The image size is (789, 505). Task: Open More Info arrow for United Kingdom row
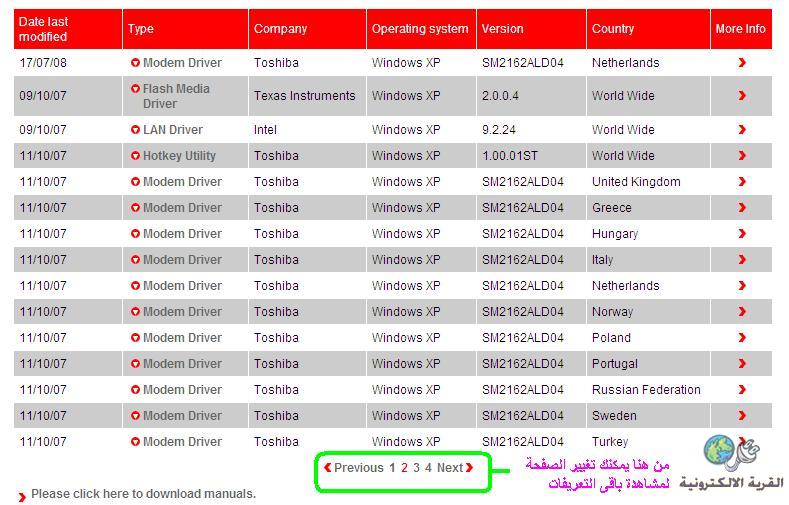tap(742, 182)
